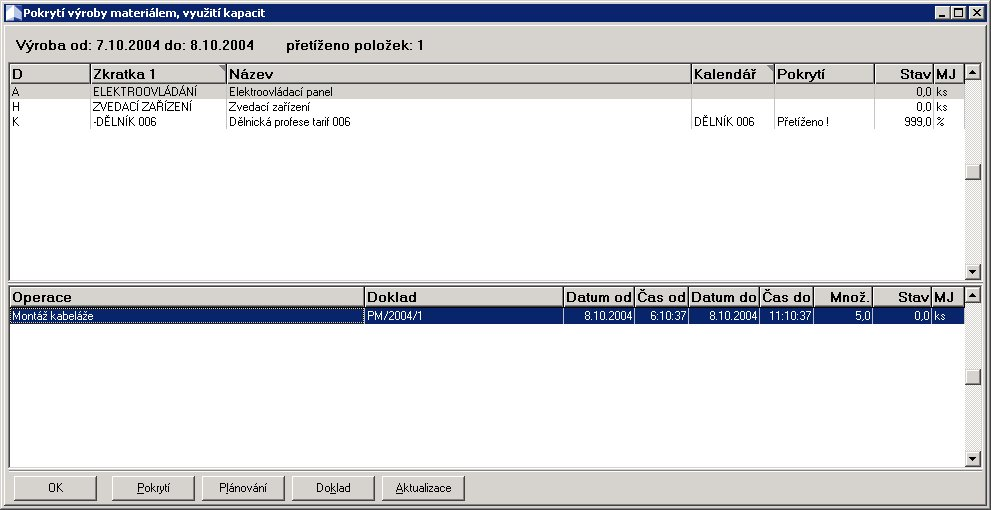Viewport: 991px width, 510px height.
Task: Click the 11:10:37 end time cell
Action: coord(787,316)
